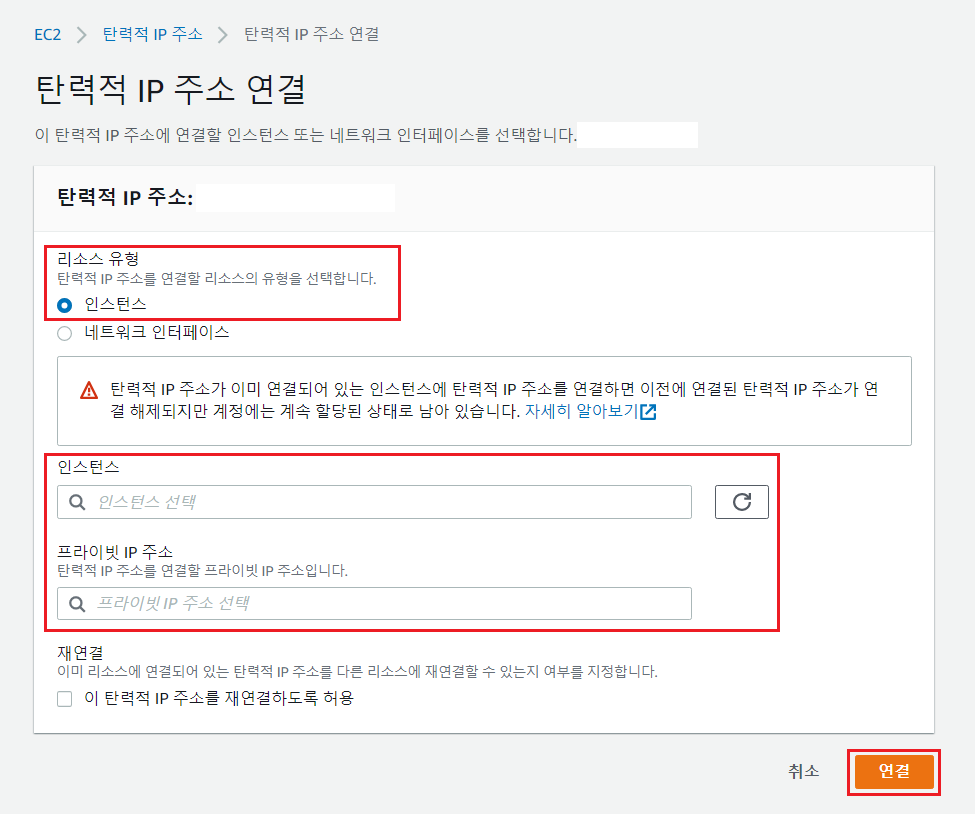Go to 탄력적 IP 주소 breadcrumb
The image size is (975, 814).
[152, 34]
